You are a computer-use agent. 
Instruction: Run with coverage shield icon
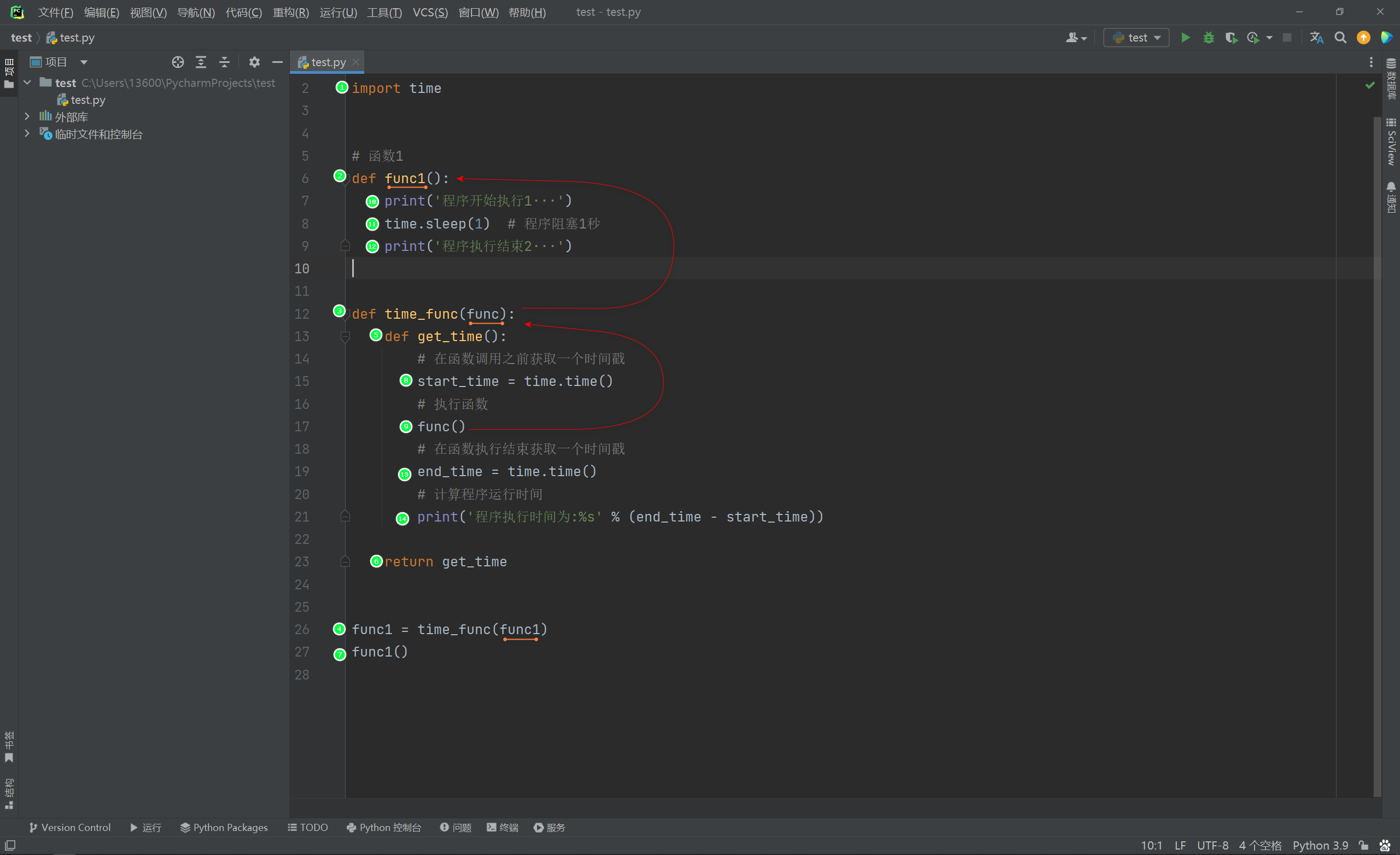1230,38
